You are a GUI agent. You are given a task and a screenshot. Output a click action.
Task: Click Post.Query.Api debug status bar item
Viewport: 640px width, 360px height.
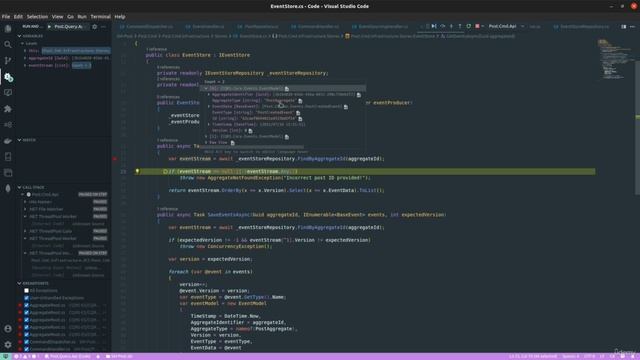67,356
